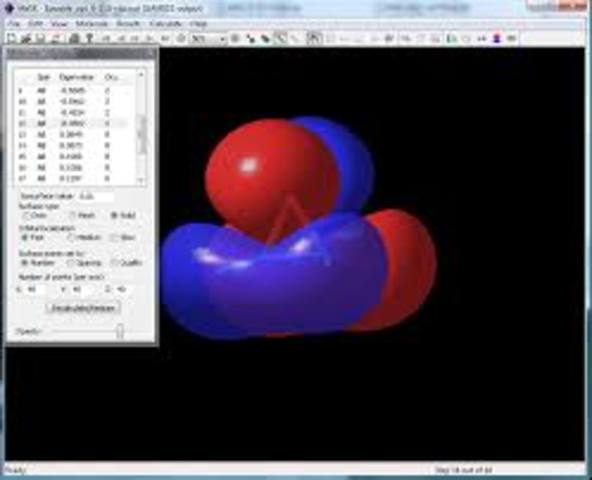592x480 pixels.
Task: Click the Recalculate/Redraw button
Action: pyautogui.click(x=83, y=308)
